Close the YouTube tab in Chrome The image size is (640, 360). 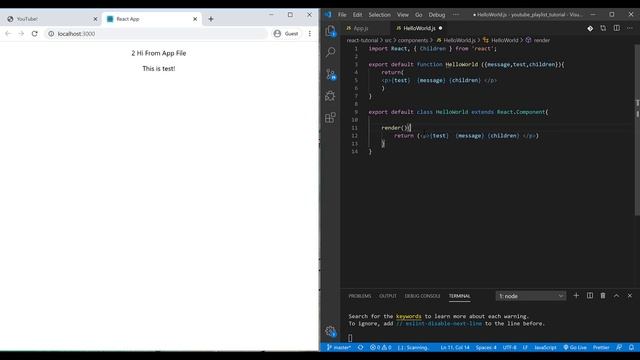(x=95, y=19)
